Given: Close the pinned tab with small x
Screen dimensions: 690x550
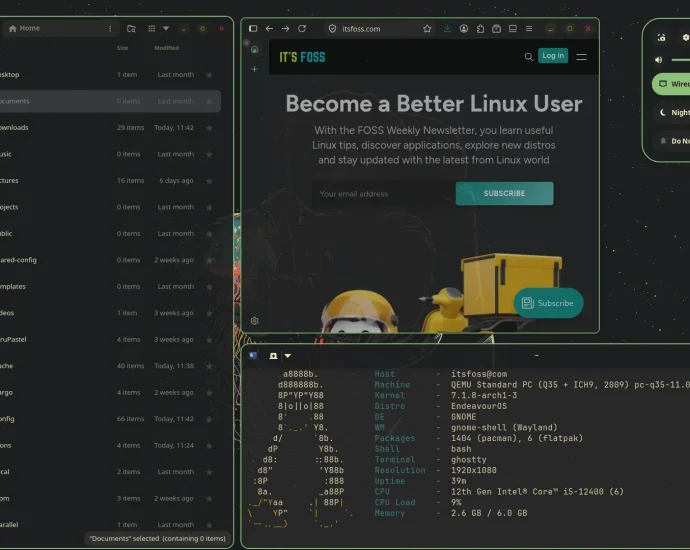Looking at the screenshot, I should coord(246,43).
